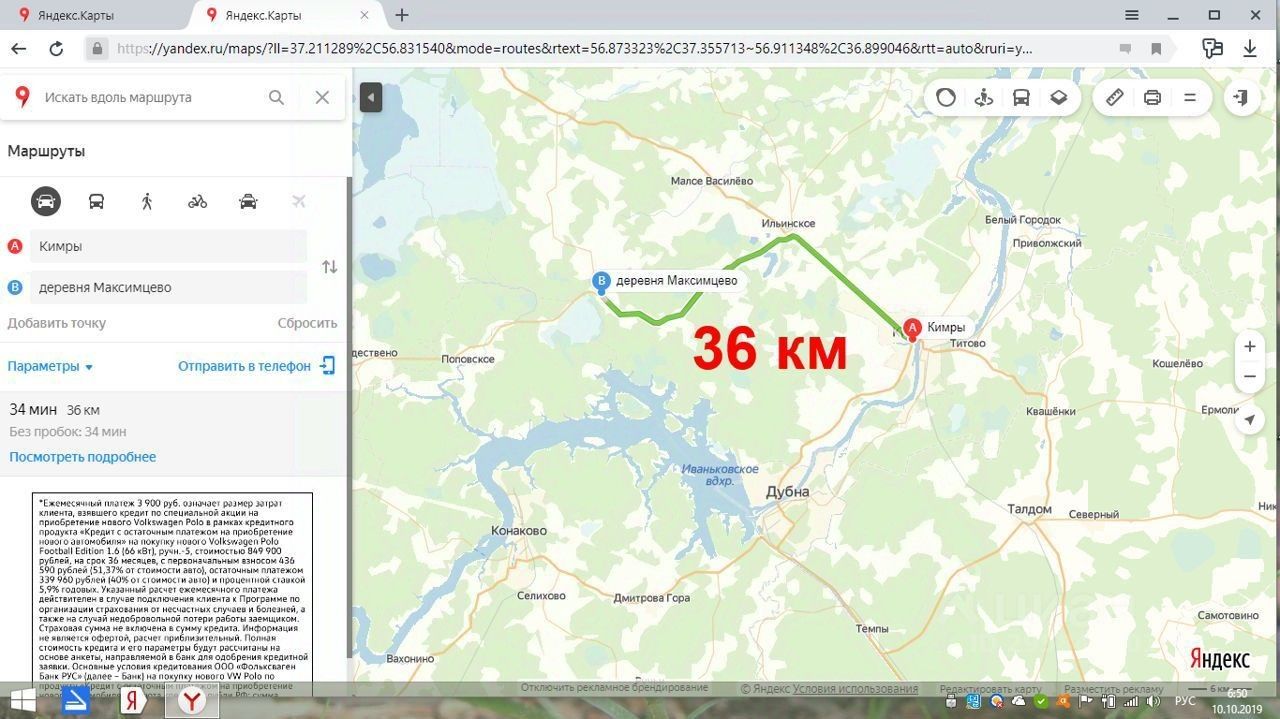Image resolution: width=1280 pixels, height=719 pixels.
Task: Bookmark this page
Action: [1156, 48]
